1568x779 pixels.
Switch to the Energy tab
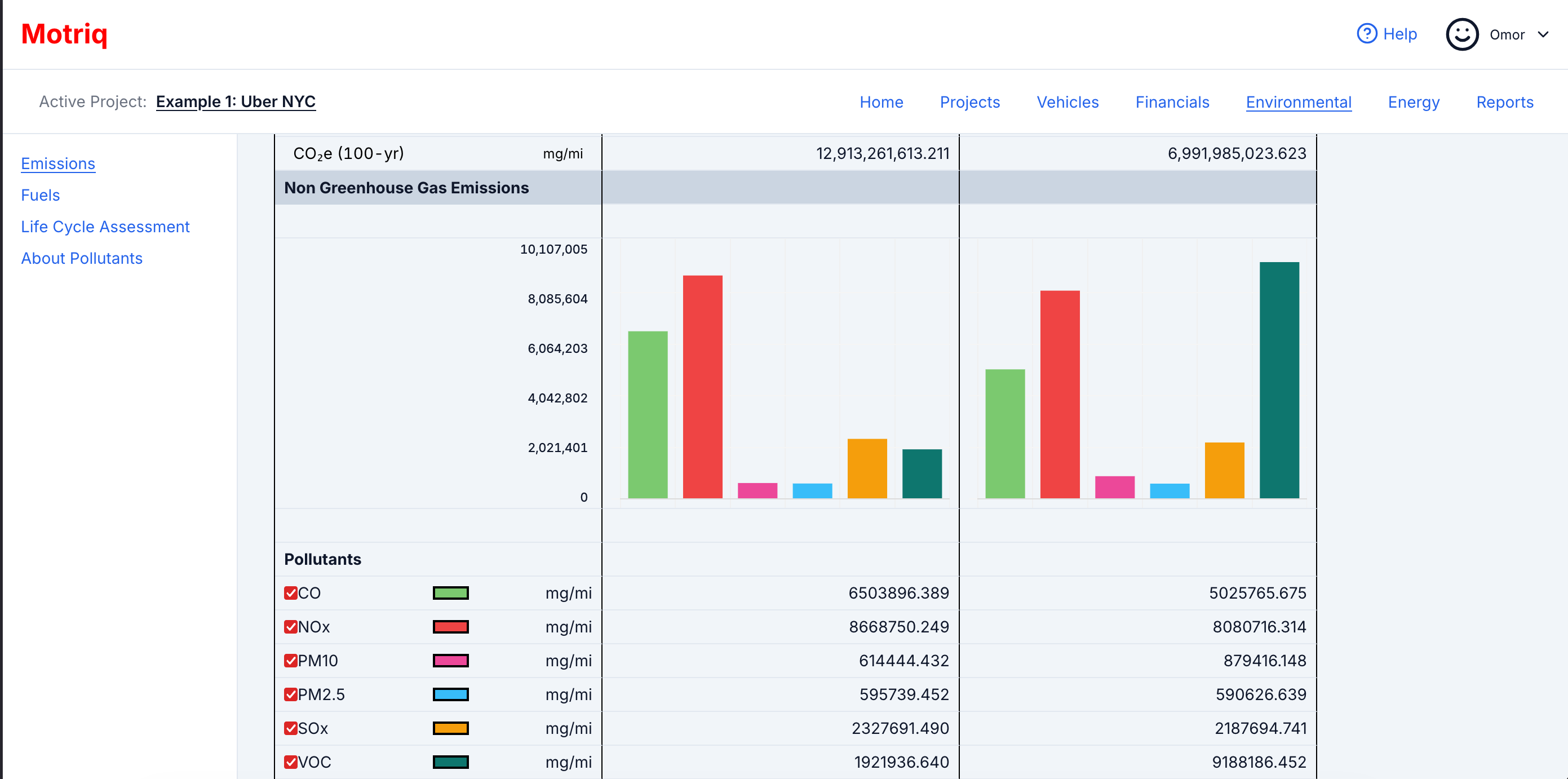pyautogui.click(x=1414, y=102)
